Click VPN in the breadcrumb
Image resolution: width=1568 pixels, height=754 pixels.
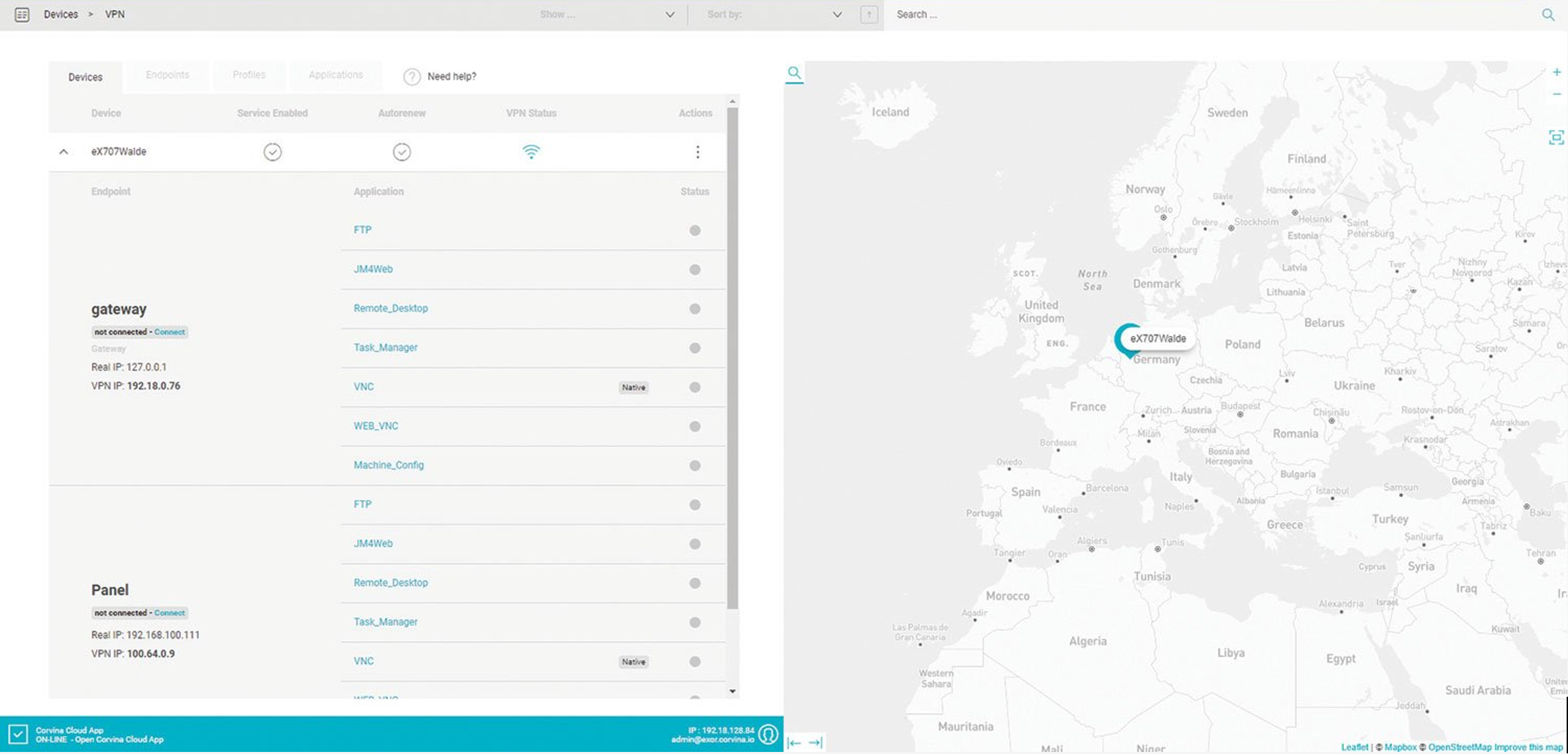pyautogui.click(x=114, y=14)
